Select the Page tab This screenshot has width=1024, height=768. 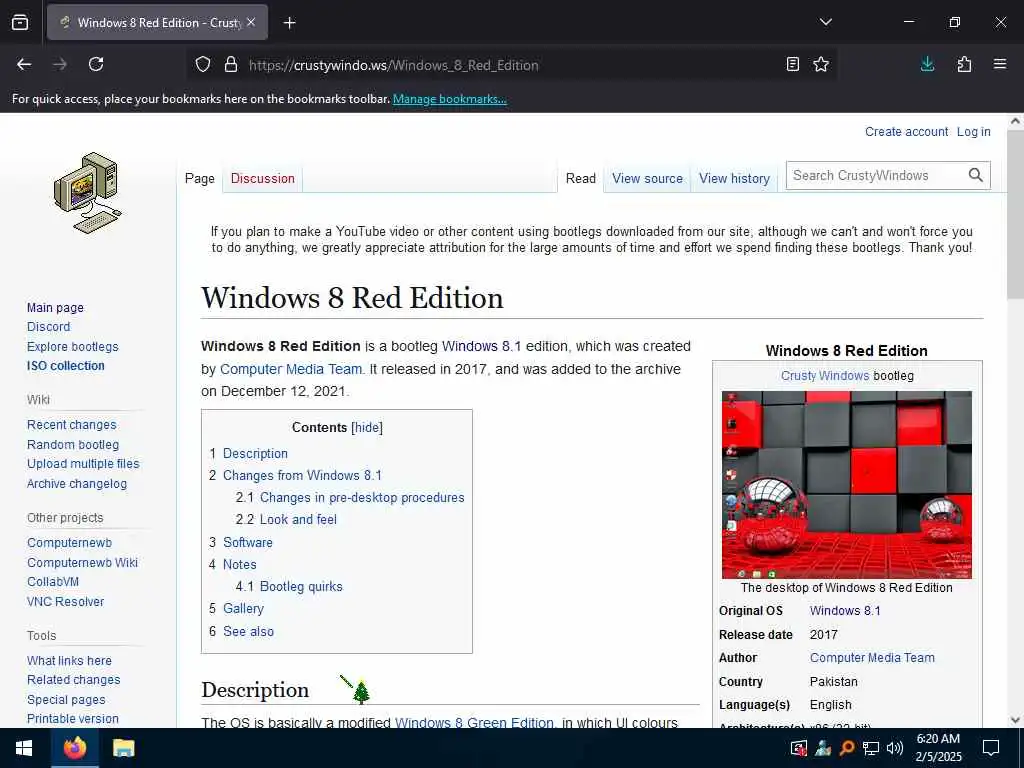pyautogui.click(x=200, y=178)
